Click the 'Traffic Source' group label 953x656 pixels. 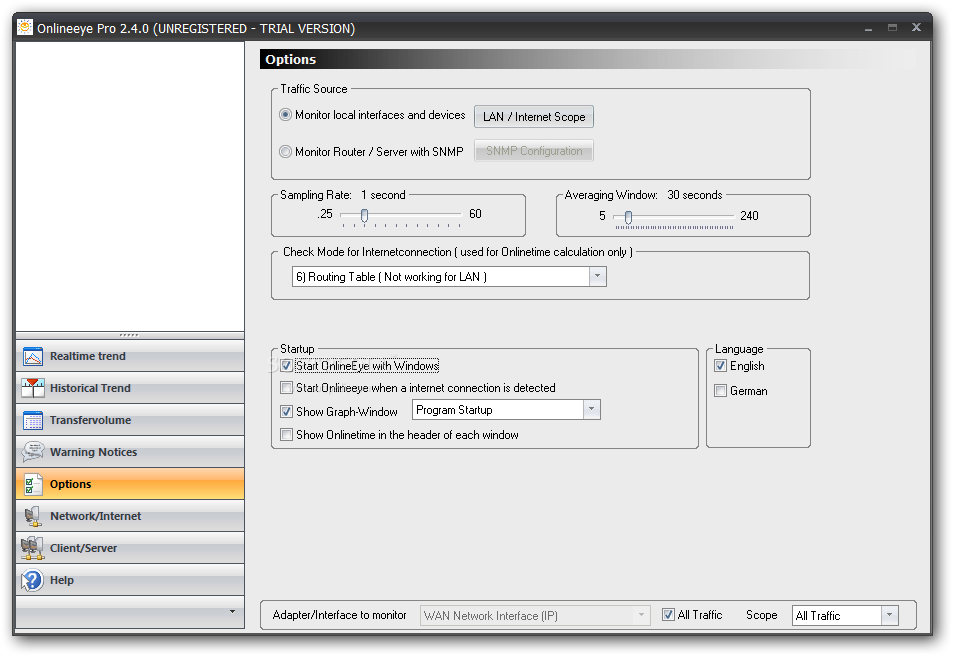click(314, 89)
